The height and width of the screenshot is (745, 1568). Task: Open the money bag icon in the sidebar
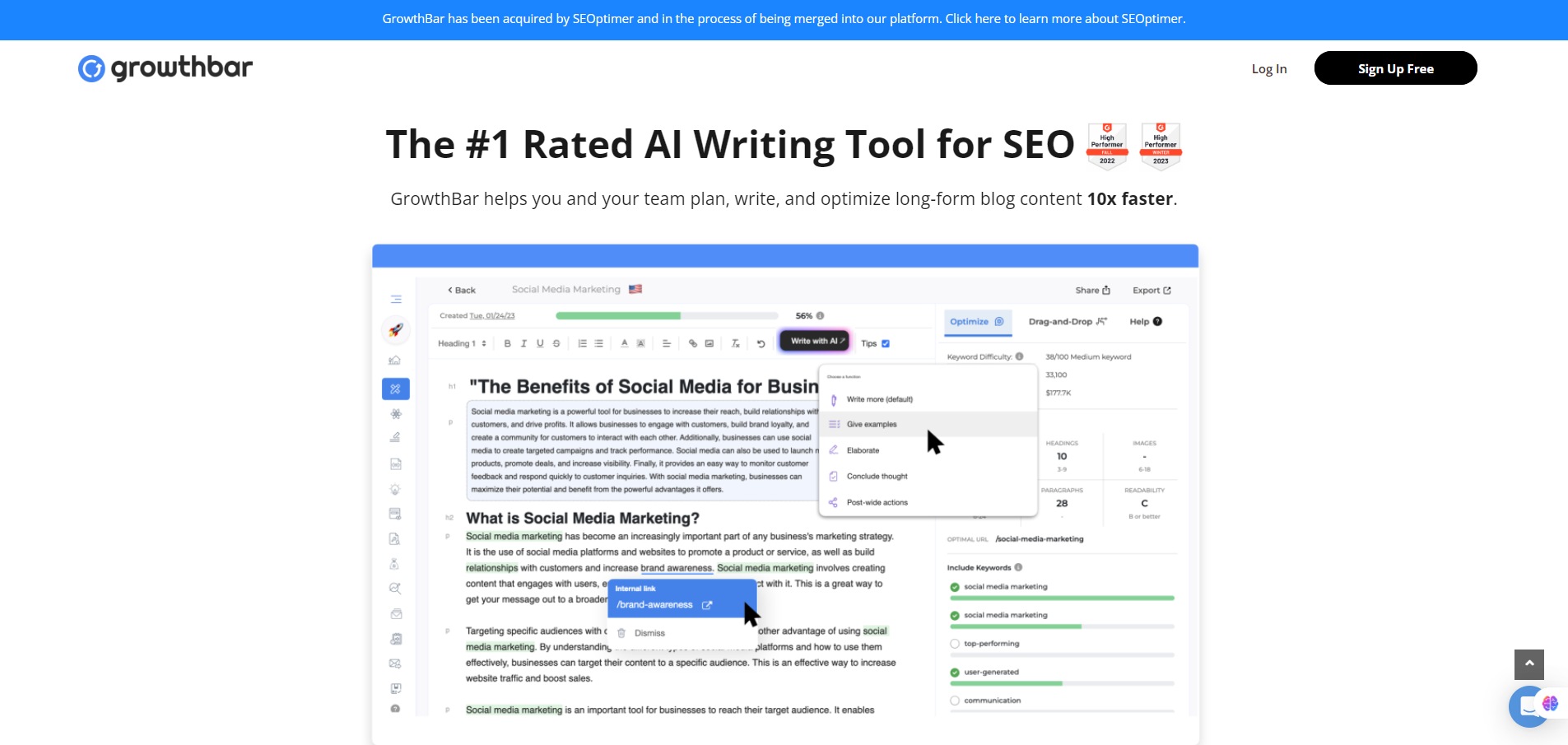coord(395,564)
